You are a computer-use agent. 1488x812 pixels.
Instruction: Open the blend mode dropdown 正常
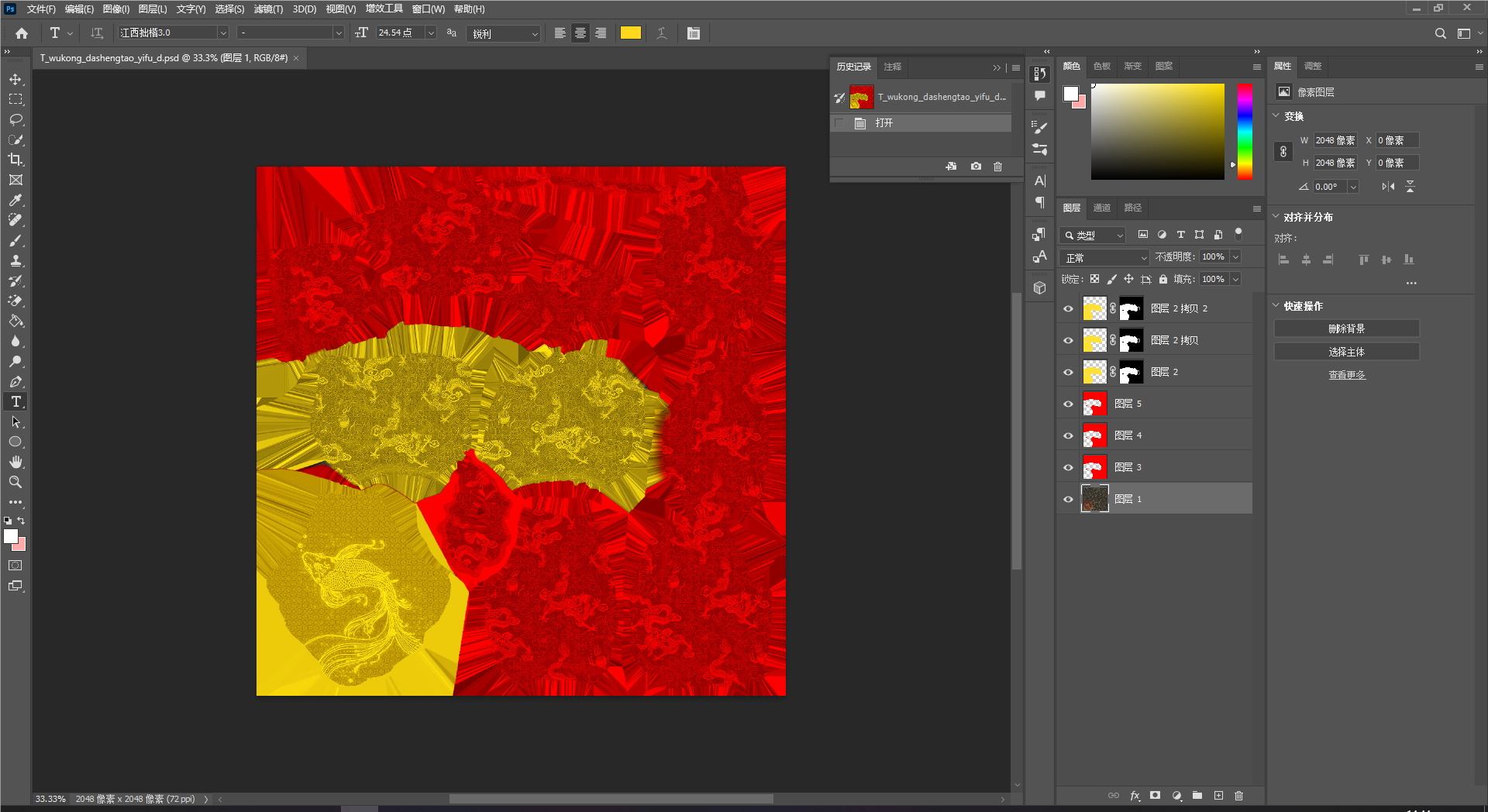(x=1104, y=257)
